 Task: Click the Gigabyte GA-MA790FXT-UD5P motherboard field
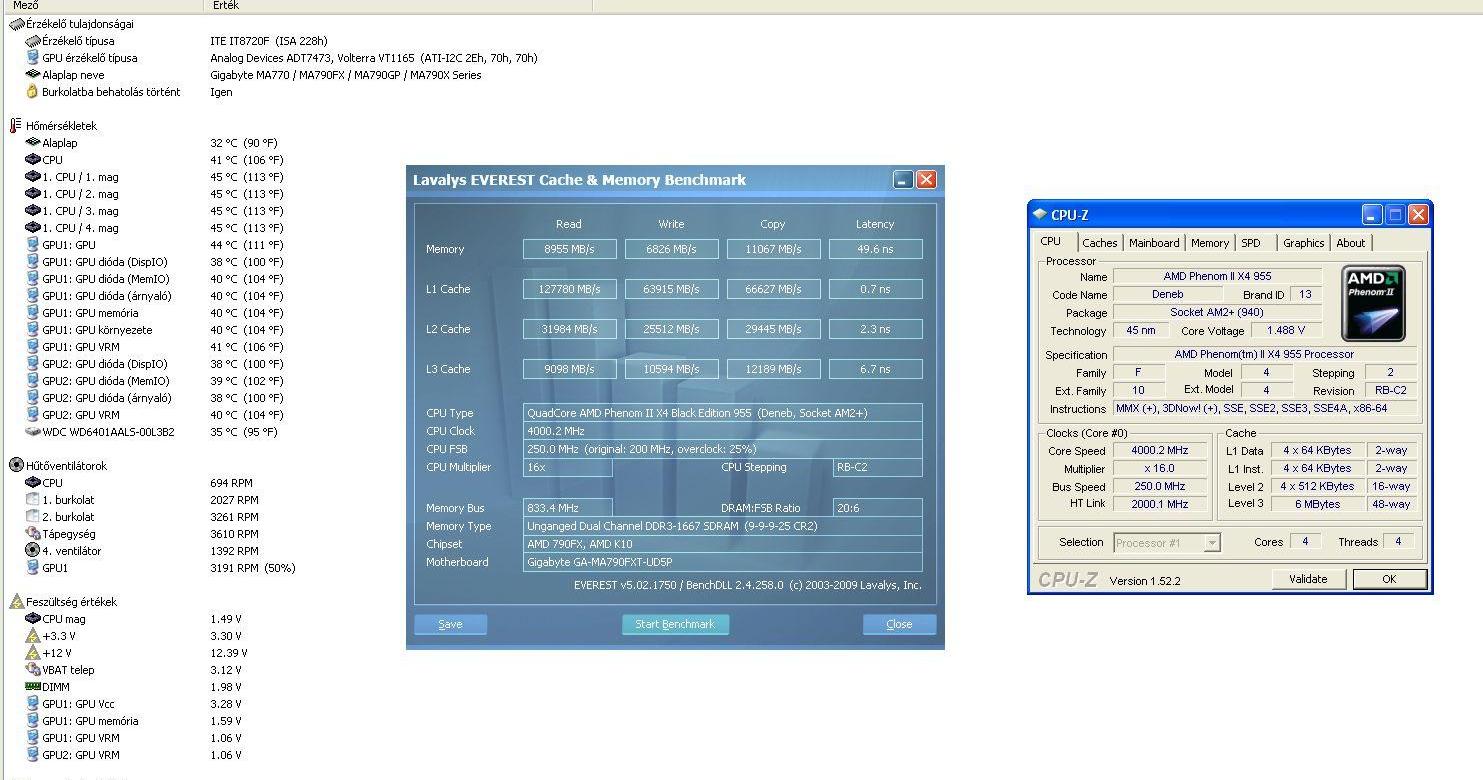coord(722,562)
